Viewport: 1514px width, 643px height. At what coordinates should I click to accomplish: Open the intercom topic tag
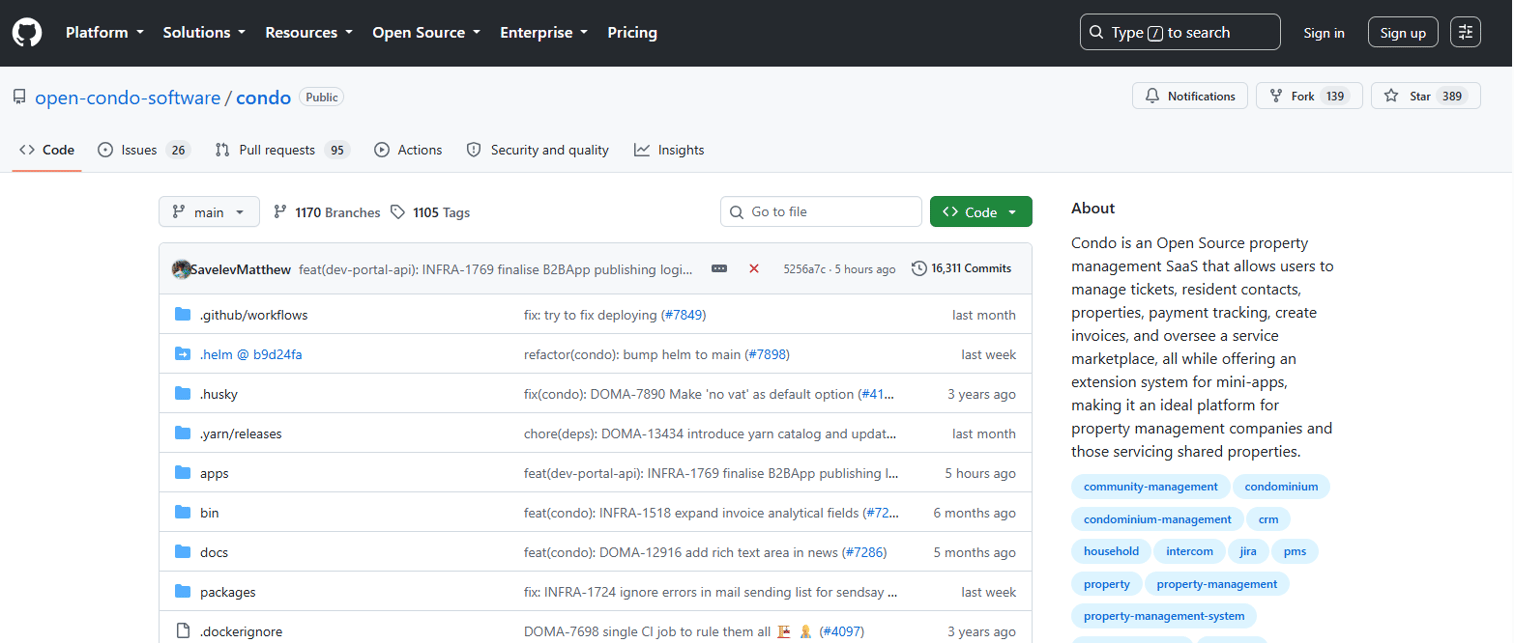[1189, 551]
